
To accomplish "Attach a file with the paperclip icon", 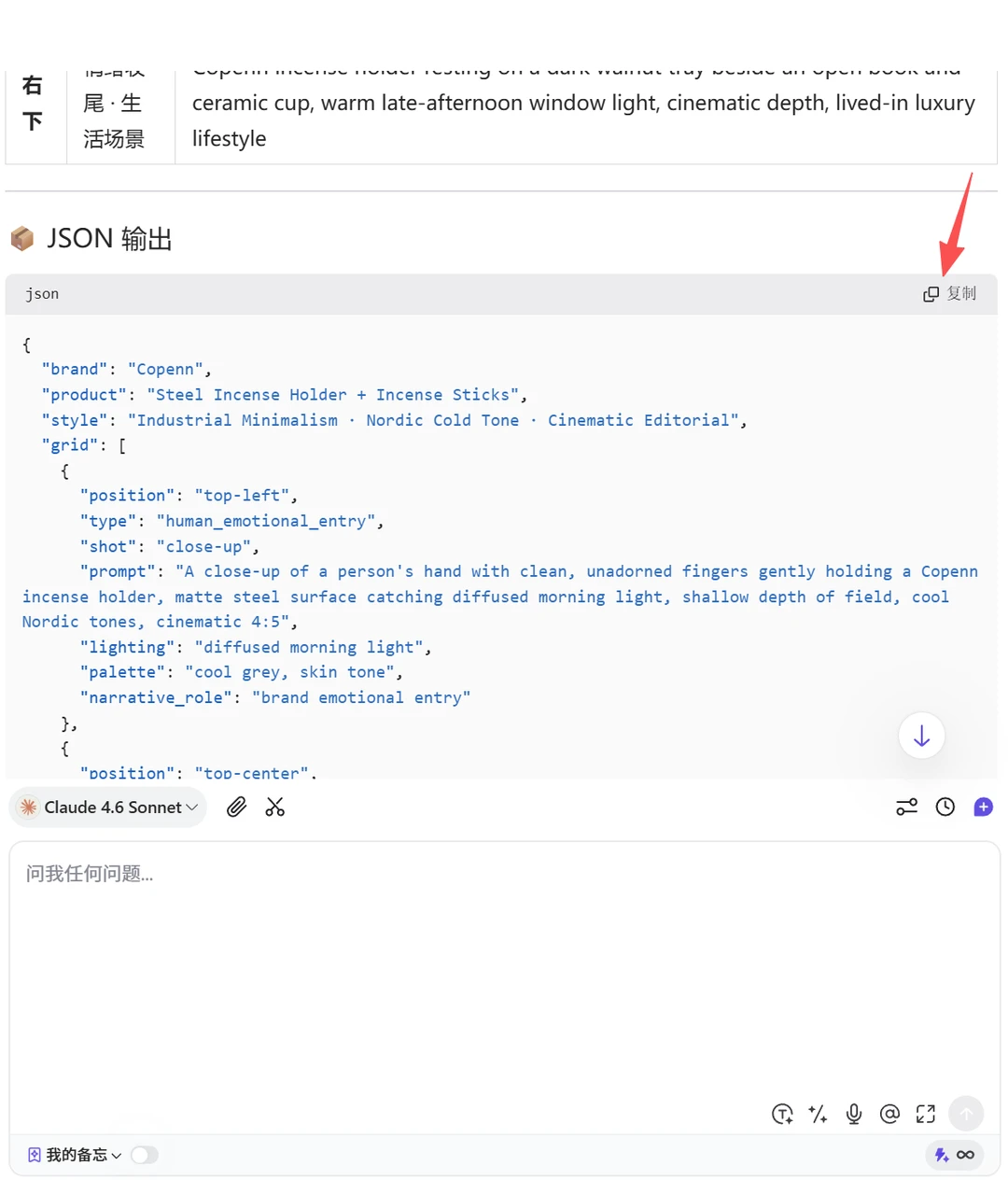I will pos(237,808).
